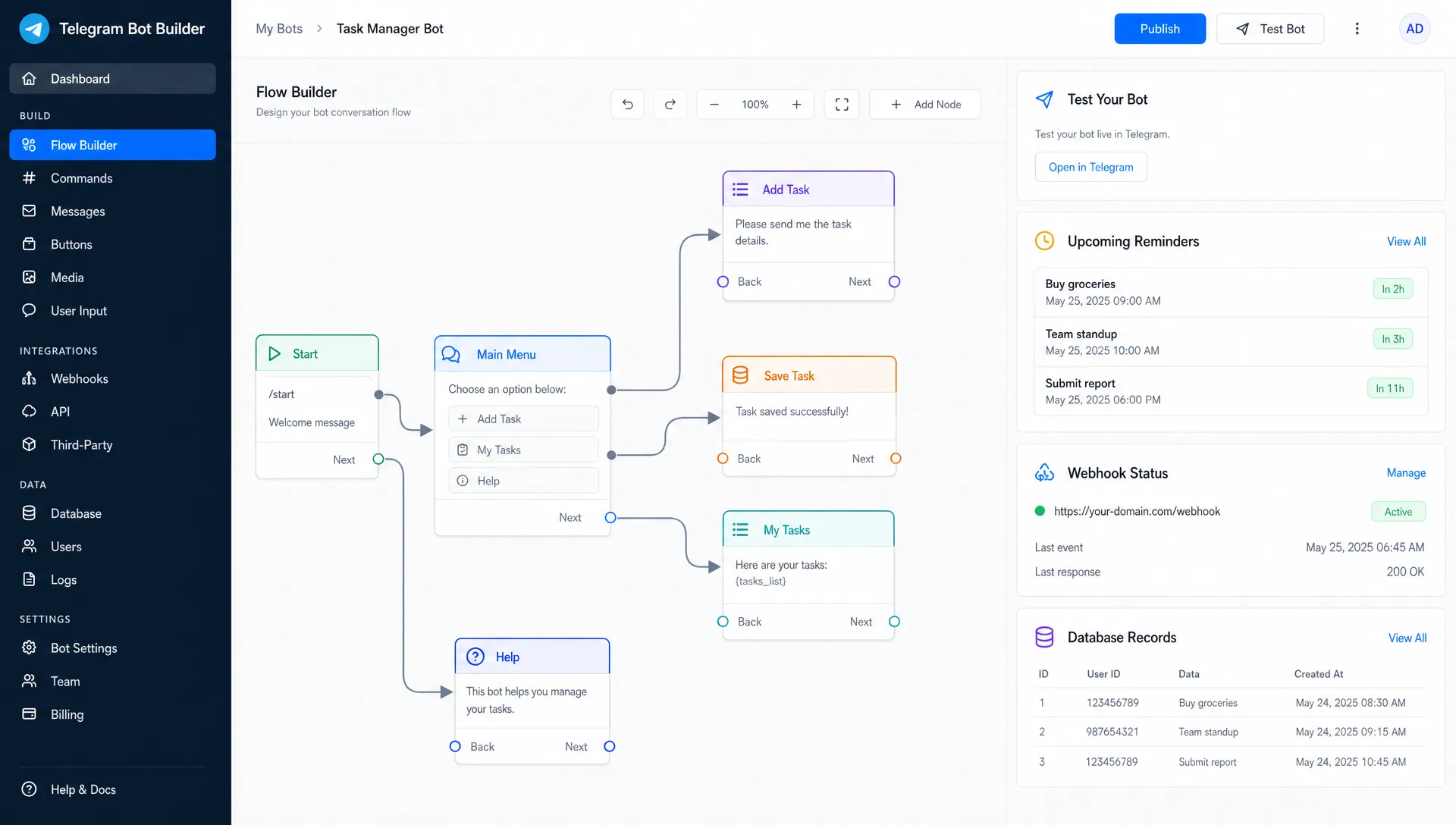This screenshot has height=825, width=1456.
Task: Redo the last flow change
Action: (x=670, y=105)
